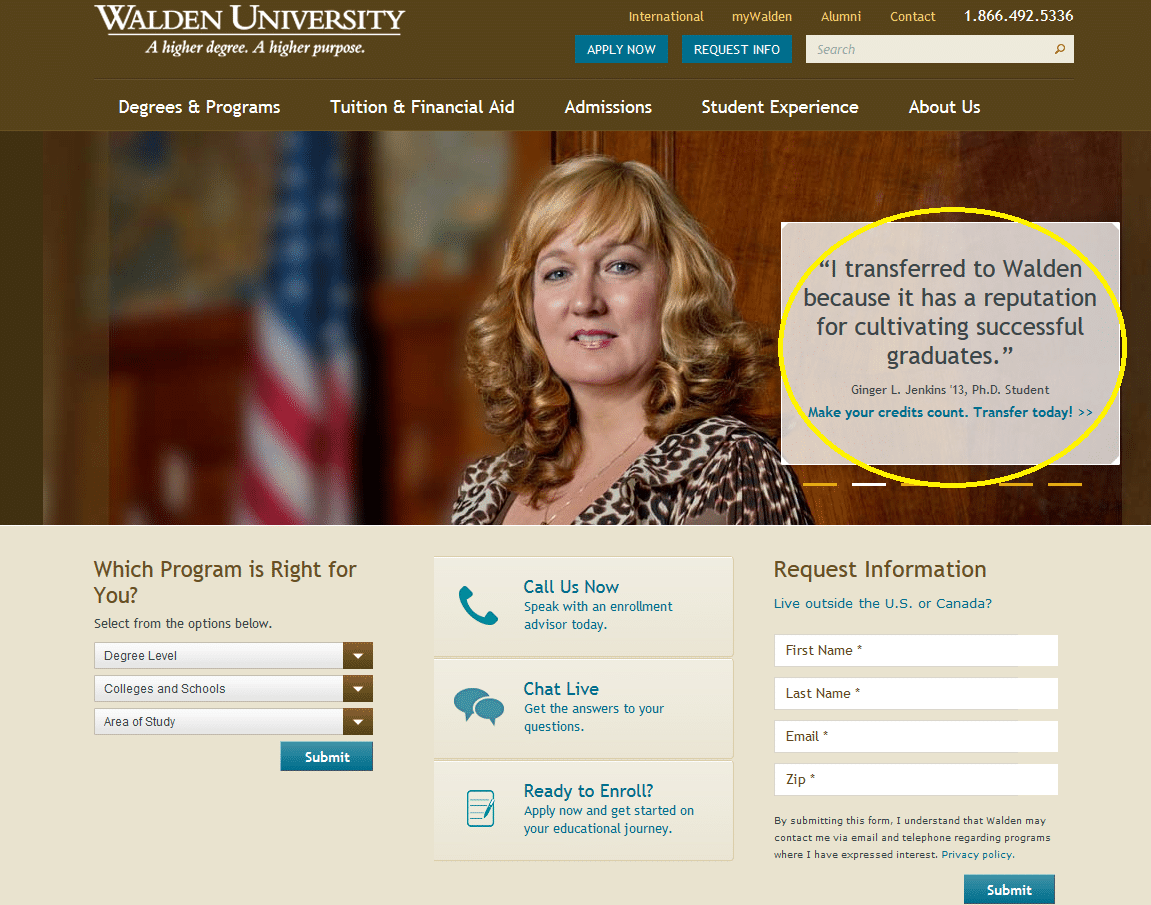Click the phone handset icon

[478, 606]
